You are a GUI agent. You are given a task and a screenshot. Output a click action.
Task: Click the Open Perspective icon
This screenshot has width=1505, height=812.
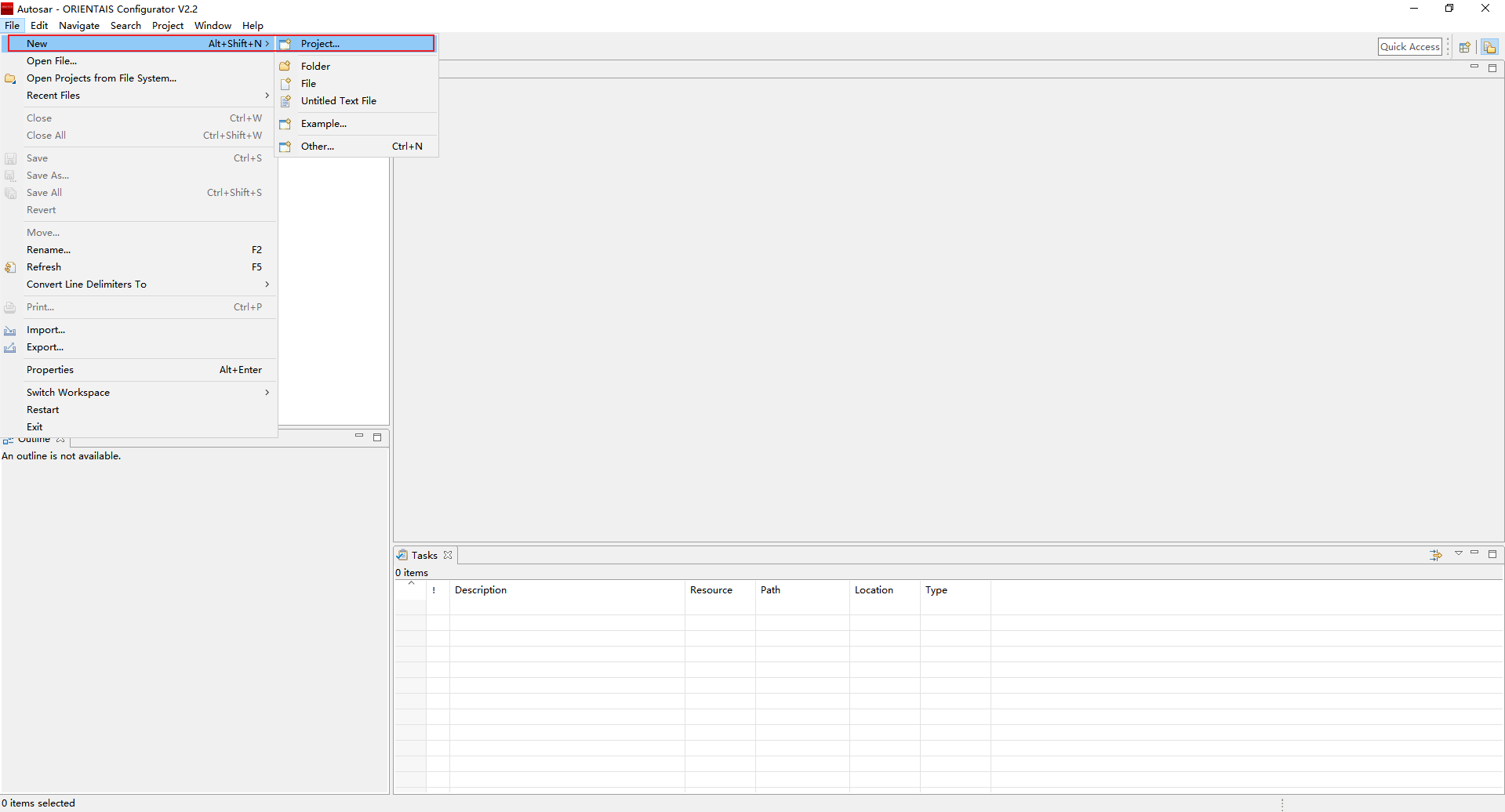1464,47
